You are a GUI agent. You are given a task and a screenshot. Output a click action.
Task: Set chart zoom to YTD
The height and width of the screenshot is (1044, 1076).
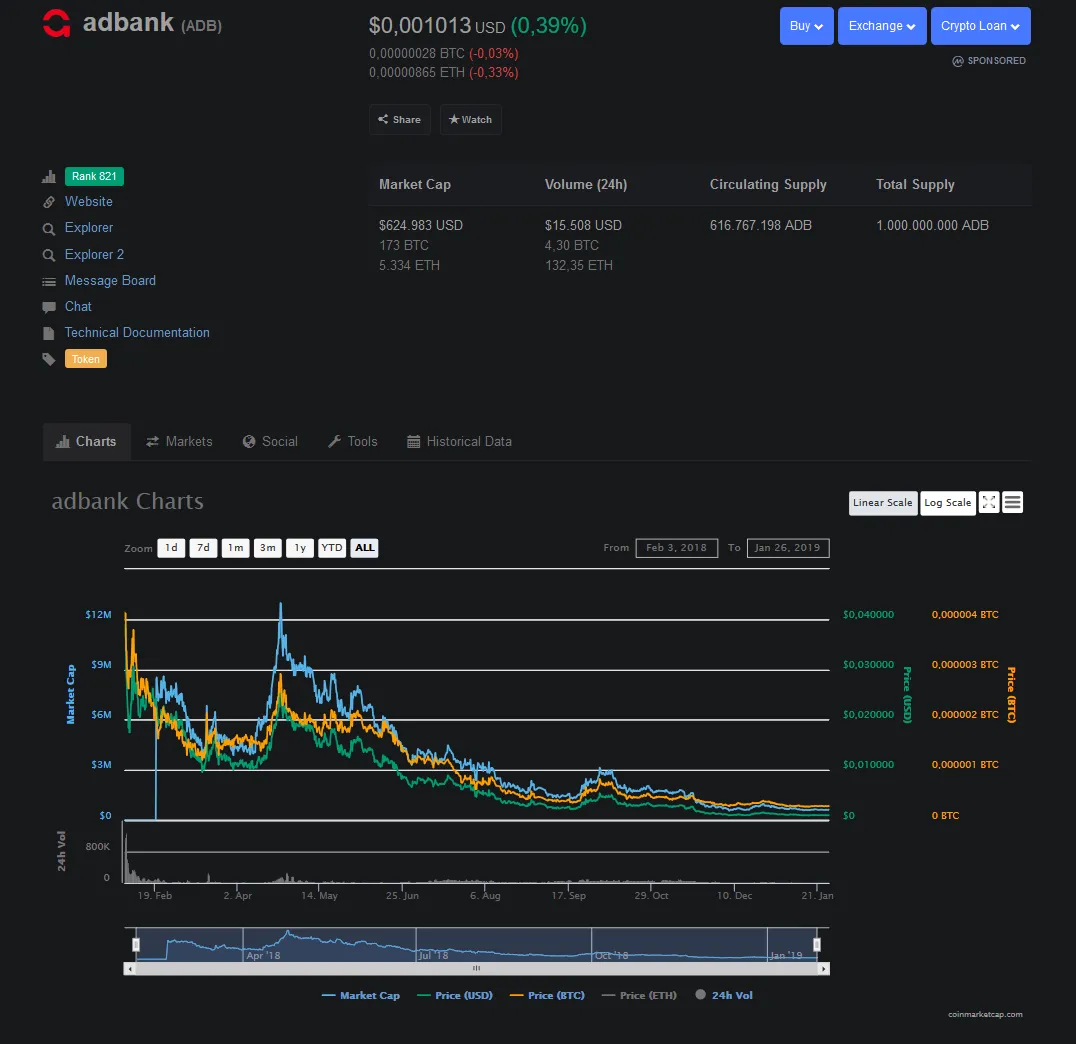pyautogui.click(x=332, y=548)
